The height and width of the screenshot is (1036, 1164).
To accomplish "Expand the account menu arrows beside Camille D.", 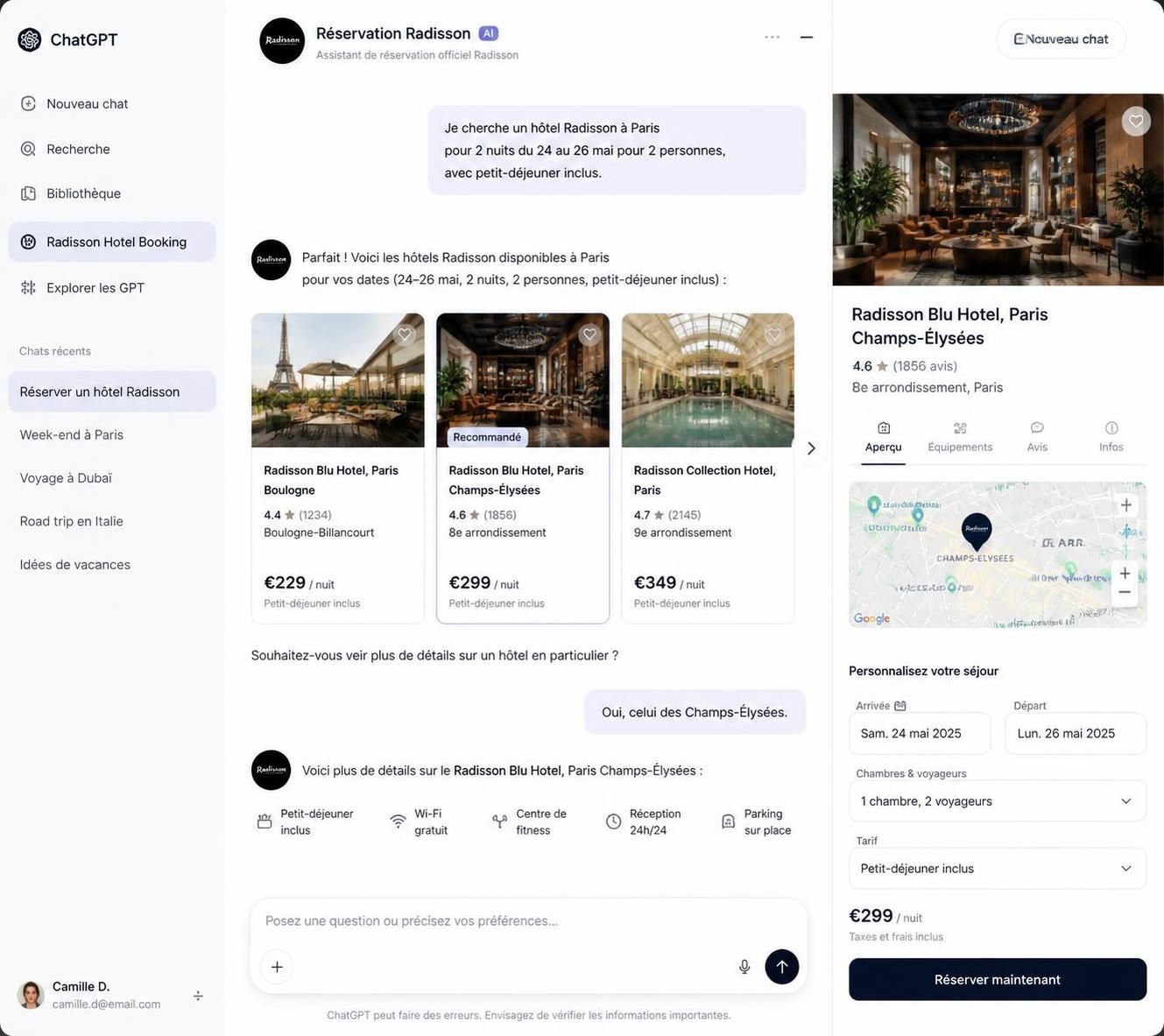I will pyautogui.click(x=198, y=996).
